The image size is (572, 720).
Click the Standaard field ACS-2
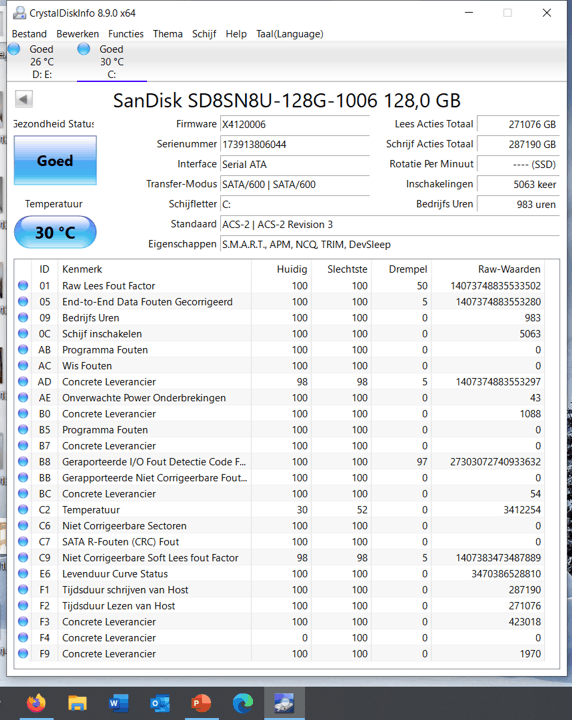(390, 225)
